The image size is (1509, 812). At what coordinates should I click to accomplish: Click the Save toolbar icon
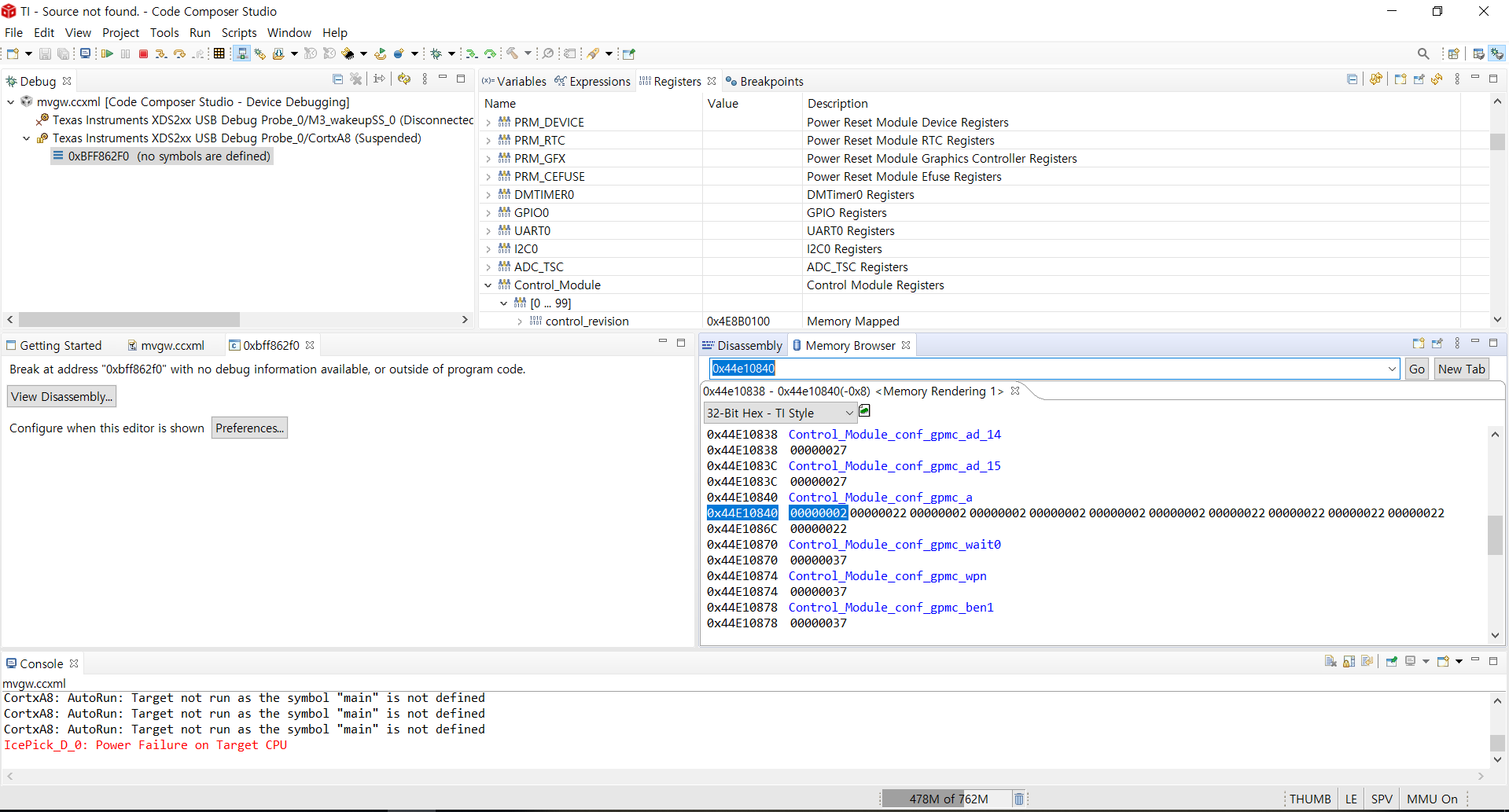click(45, 53)
